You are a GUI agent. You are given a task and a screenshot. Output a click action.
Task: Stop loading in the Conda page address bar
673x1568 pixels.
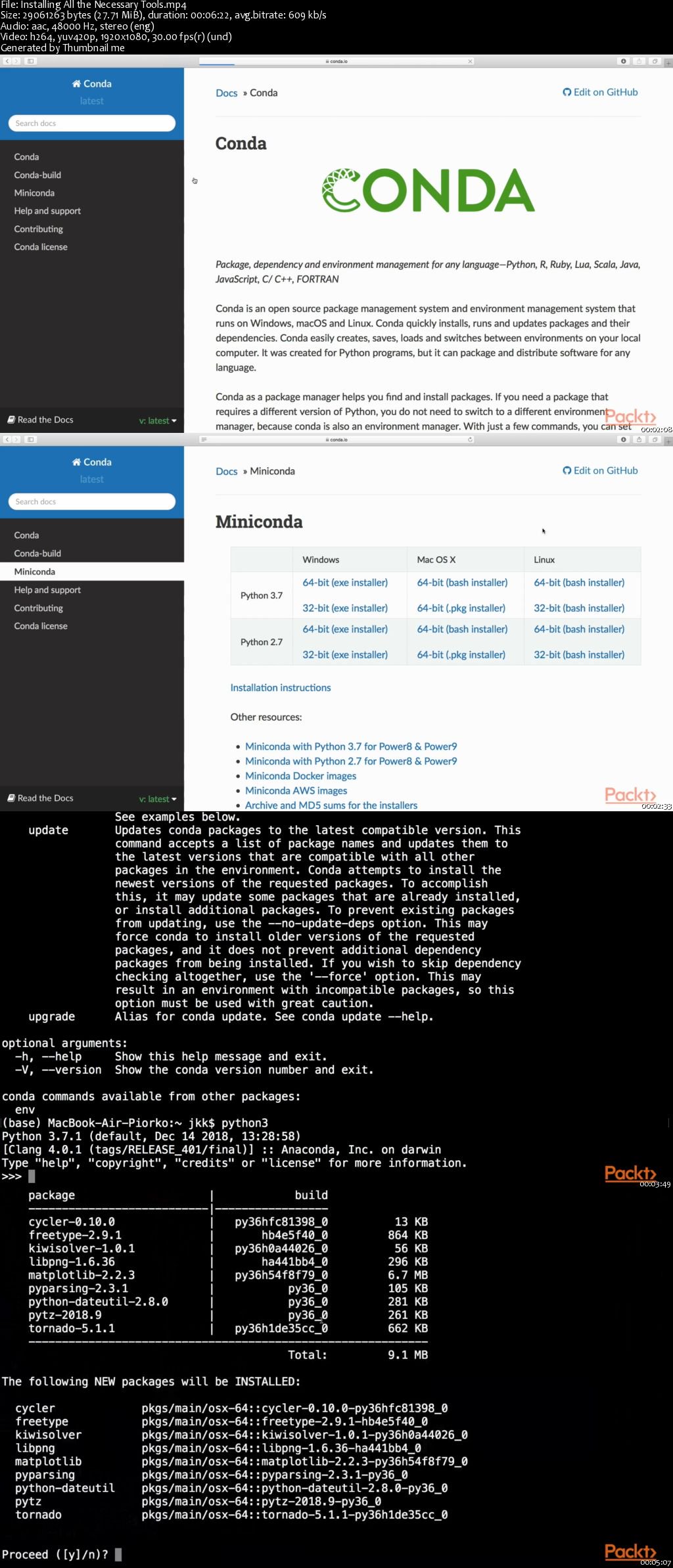[470, 61]
